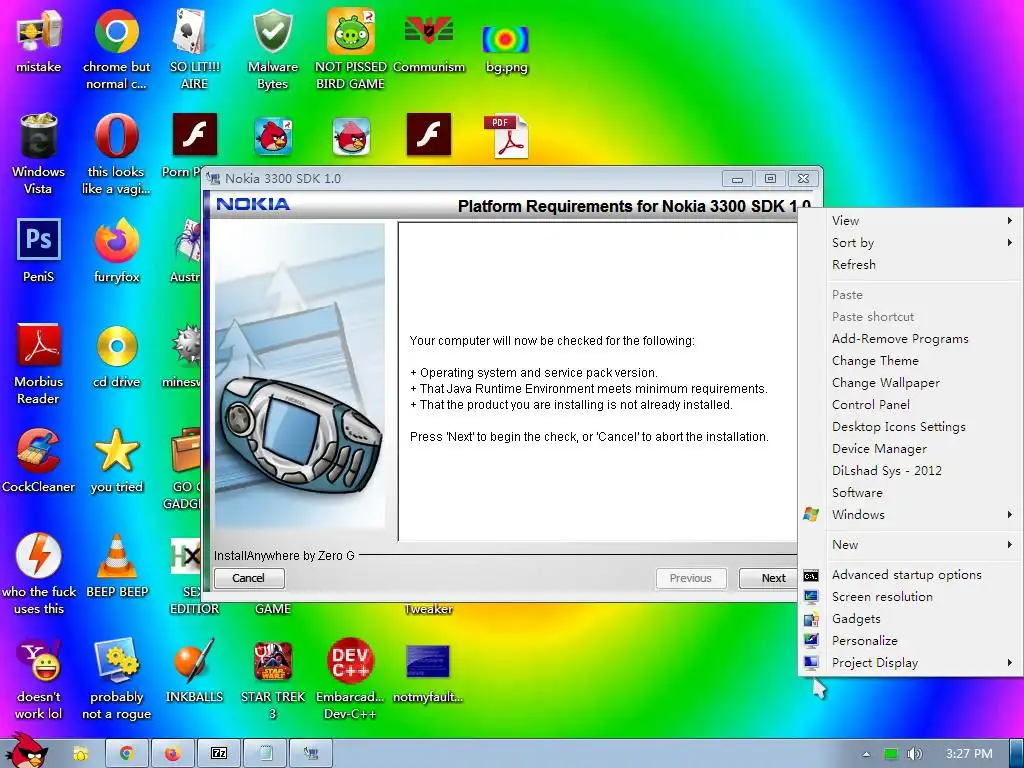The image size is (1024, 768).
Task: Open 7-Zip from the taskbar
Action: (x=219, y=754)
